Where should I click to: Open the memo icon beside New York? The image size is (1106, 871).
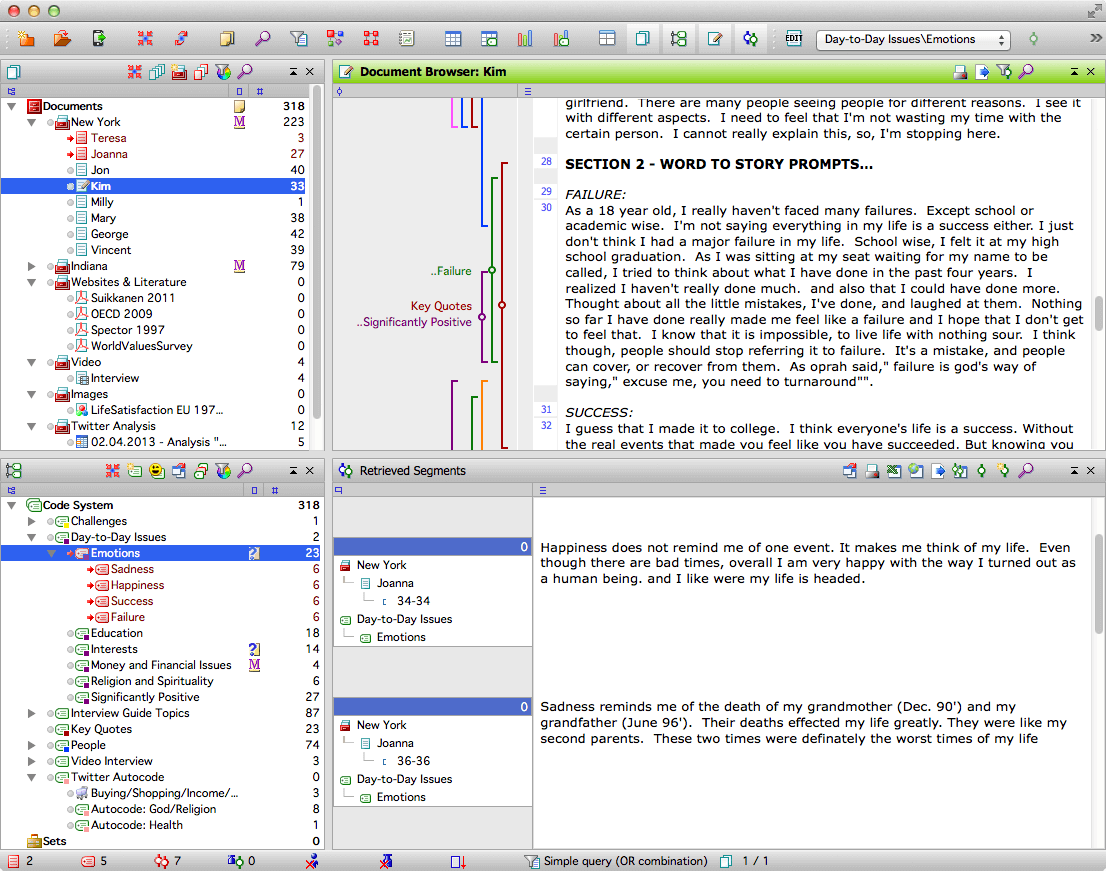240,122
